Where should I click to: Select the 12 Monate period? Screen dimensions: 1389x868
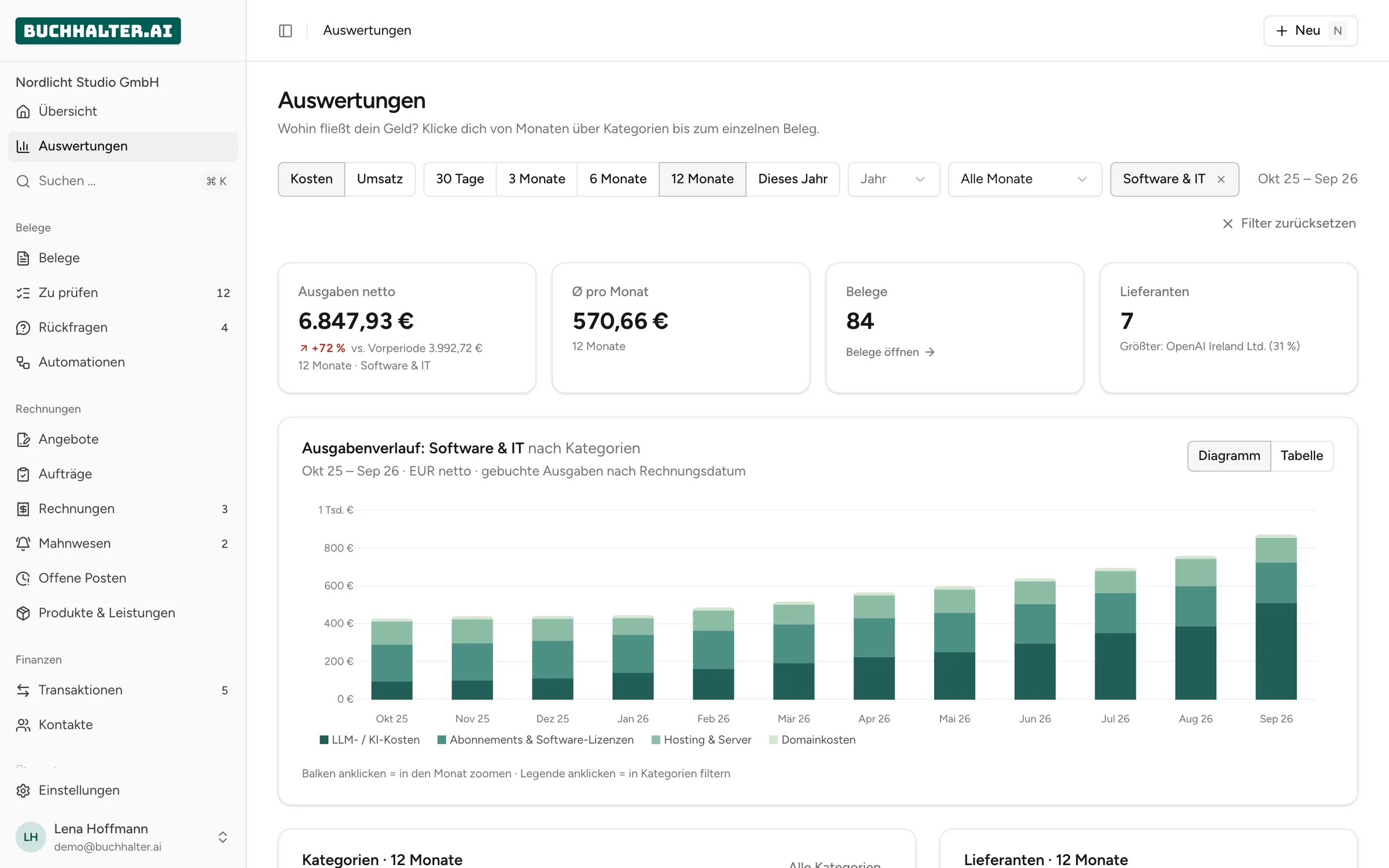pyautogui.click(x=702, y=179)
